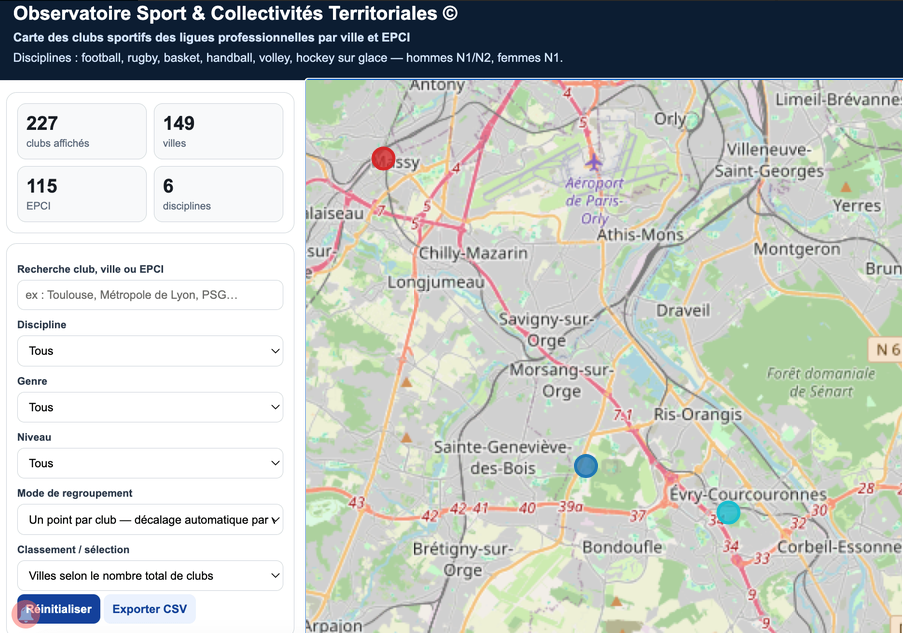Click the Bondoufle map label
Screen dimensions: 903x633
(622, 547)
